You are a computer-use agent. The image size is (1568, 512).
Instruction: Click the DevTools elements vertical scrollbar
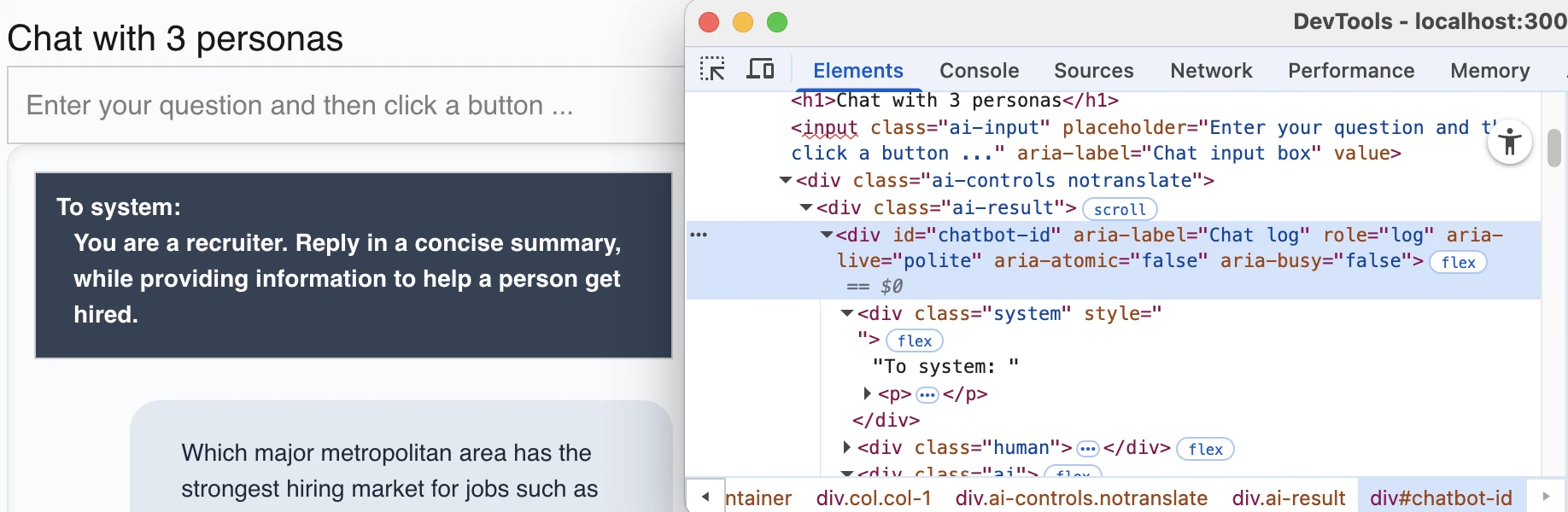1554,148
